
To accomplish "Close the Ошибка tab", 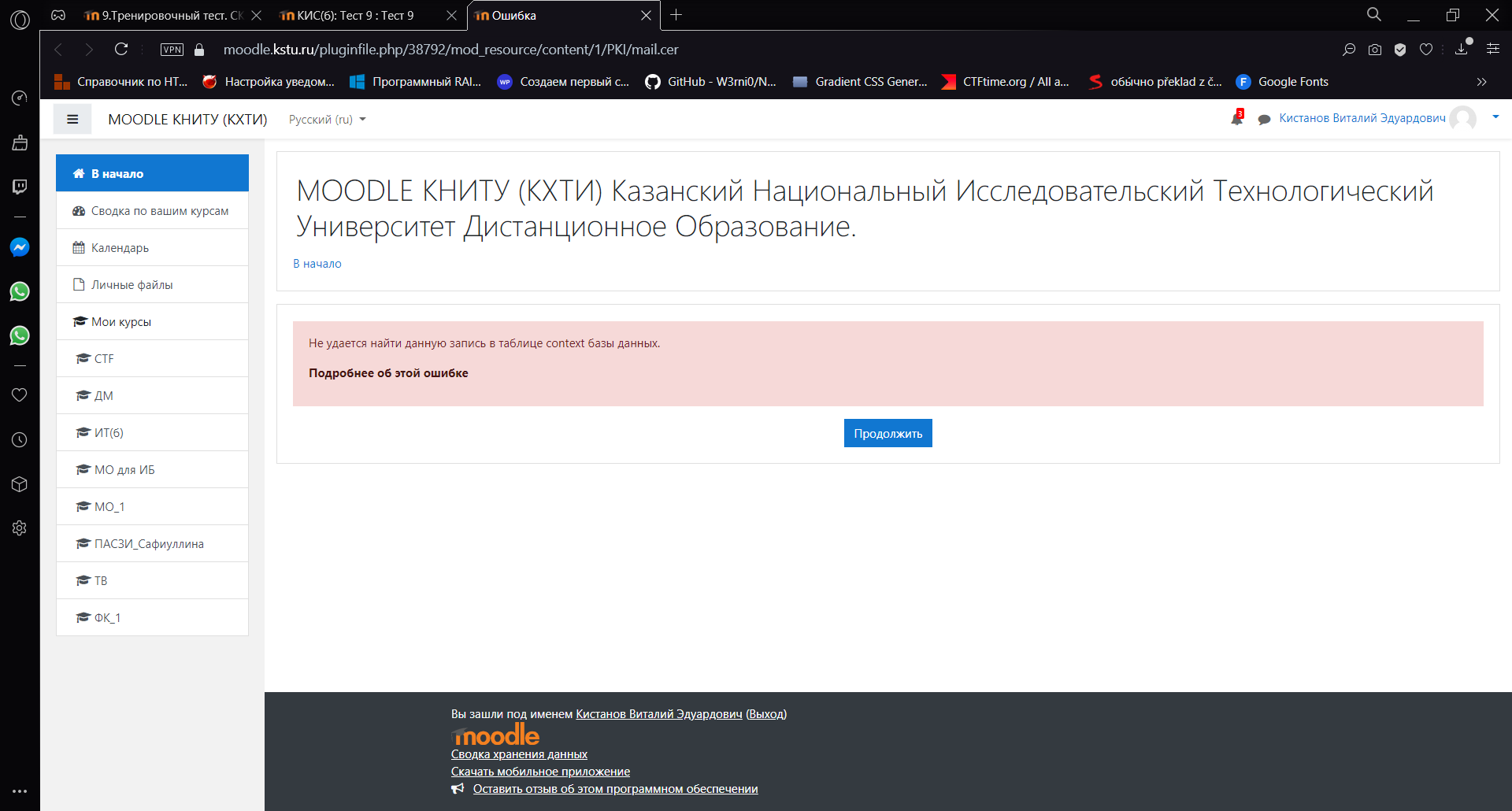I will (x=646, y=15).
